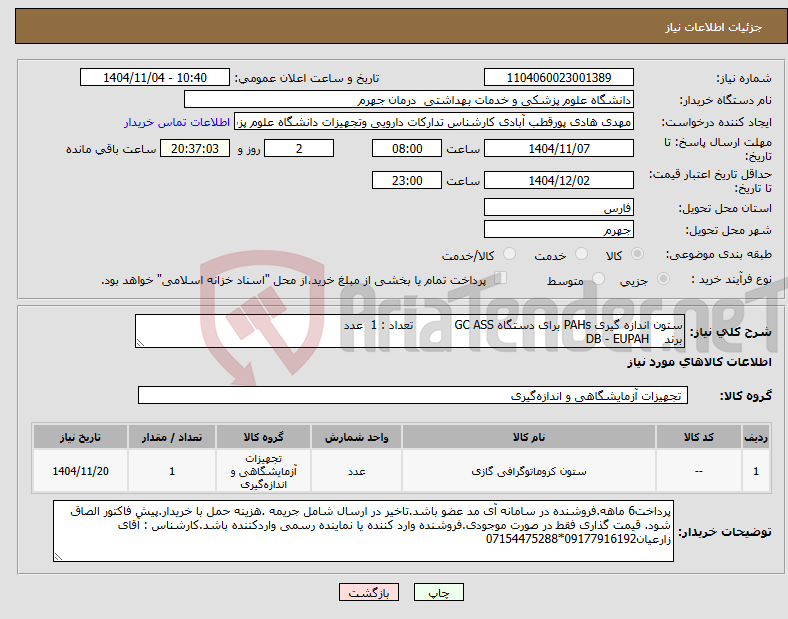Open the اطلاعات تماس خریدار link
The width and height of the screenshot is (788, 619).
(x=177, y=122)
